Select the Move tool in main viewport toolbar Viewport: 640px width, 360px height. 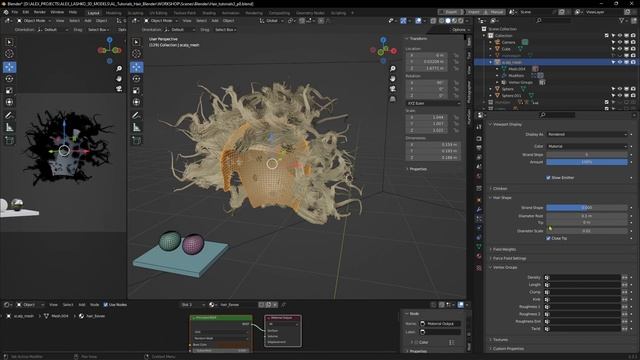[x=136, y=67]
